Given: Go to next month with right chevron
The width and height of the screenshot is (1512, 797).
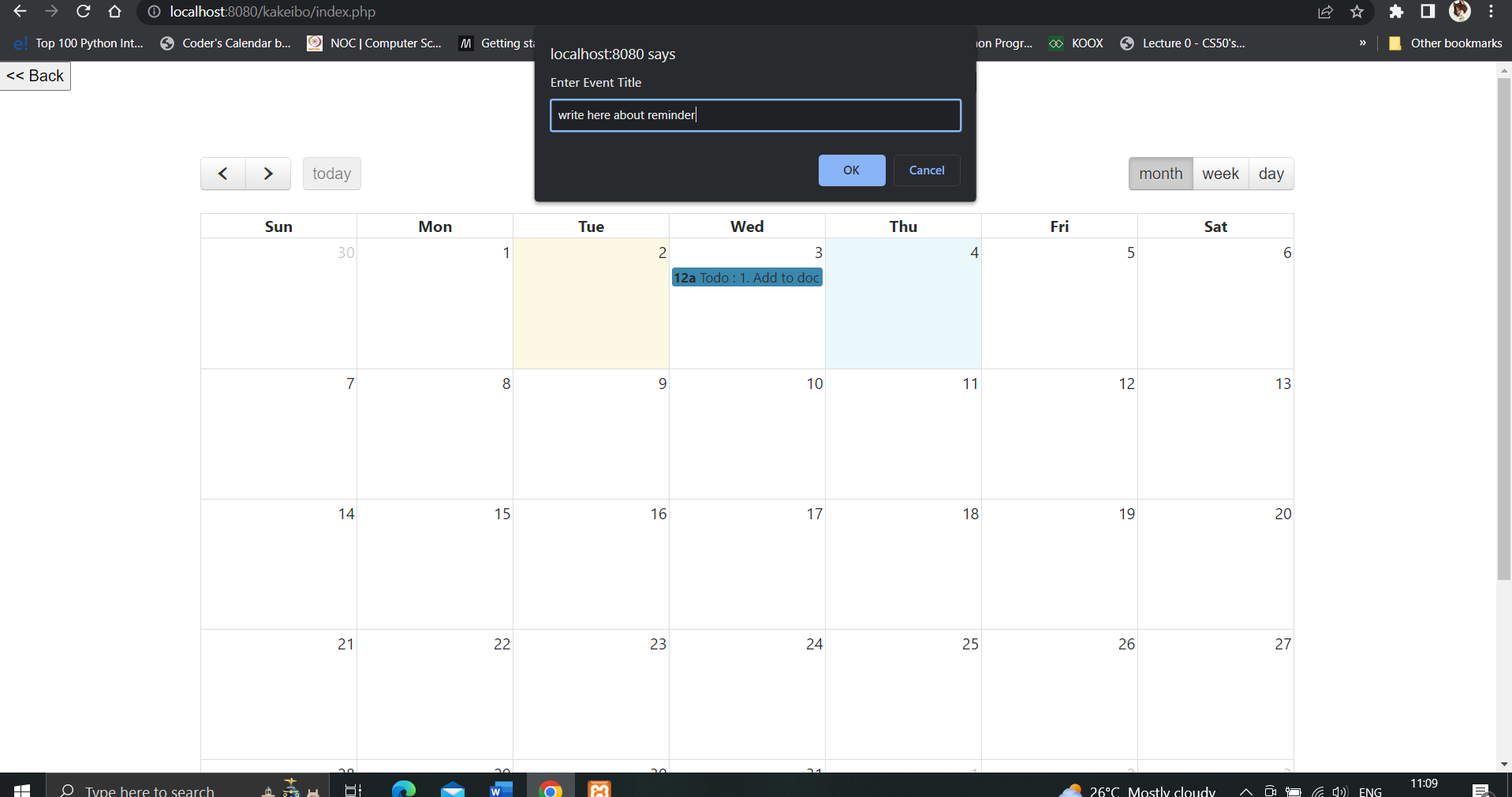Looking at the screenshot, I should [x=268, y=174].
